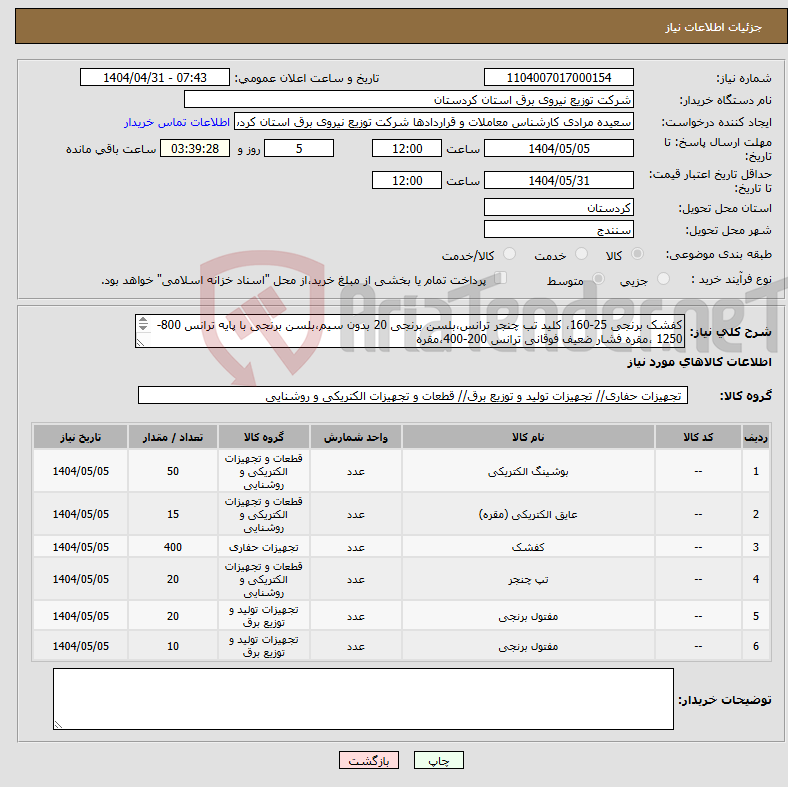Click the تپ چنجر item name

point(528,579)
